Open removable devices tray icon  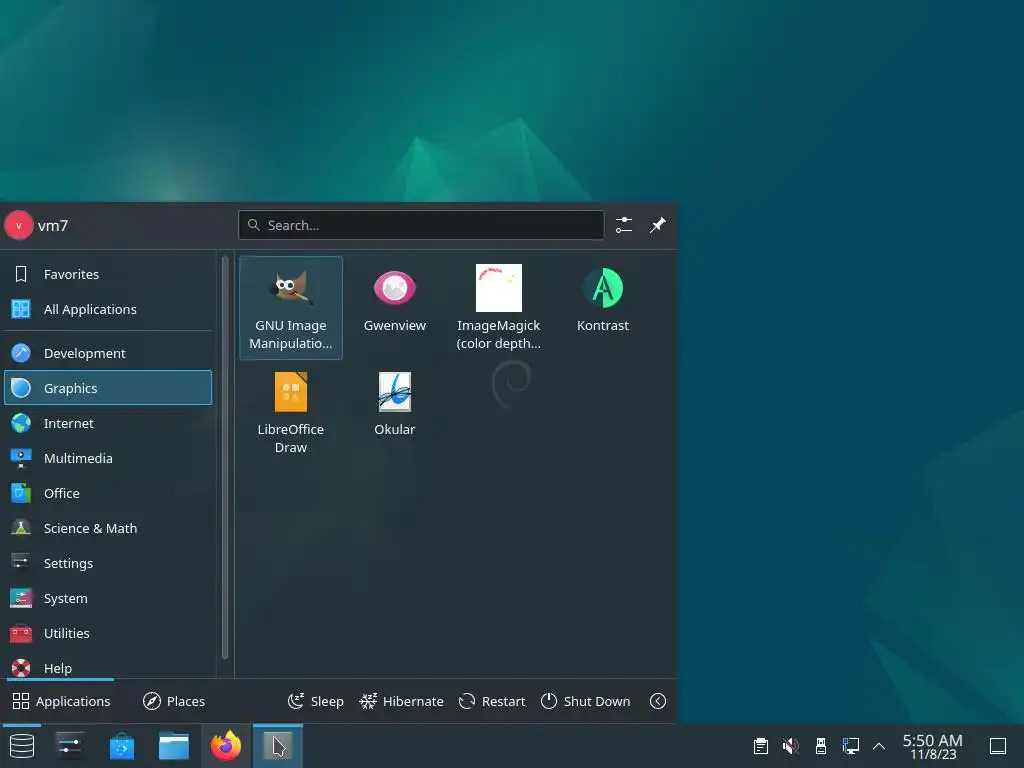821,746
